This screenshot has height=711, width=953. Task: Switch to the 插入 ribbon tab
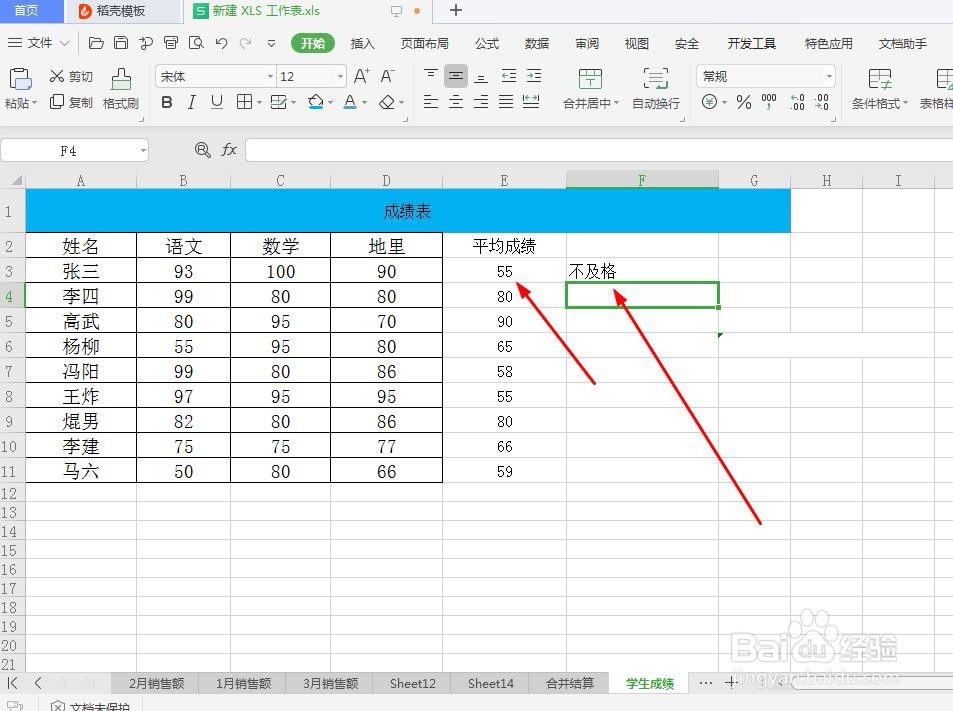click(362, 43)
